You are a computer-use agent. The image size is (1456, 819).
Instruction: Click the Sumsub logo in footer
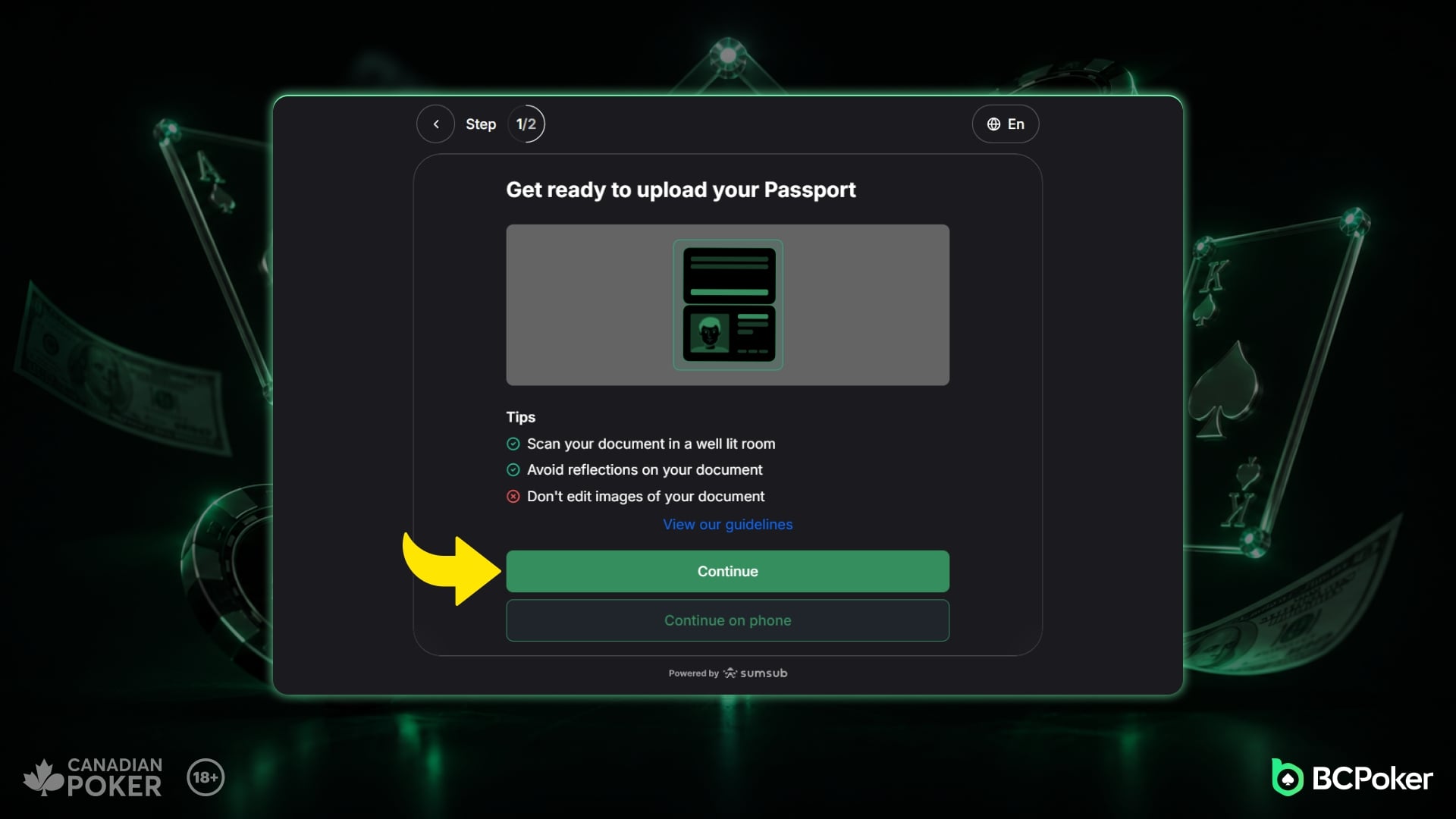tap(755, 673)
